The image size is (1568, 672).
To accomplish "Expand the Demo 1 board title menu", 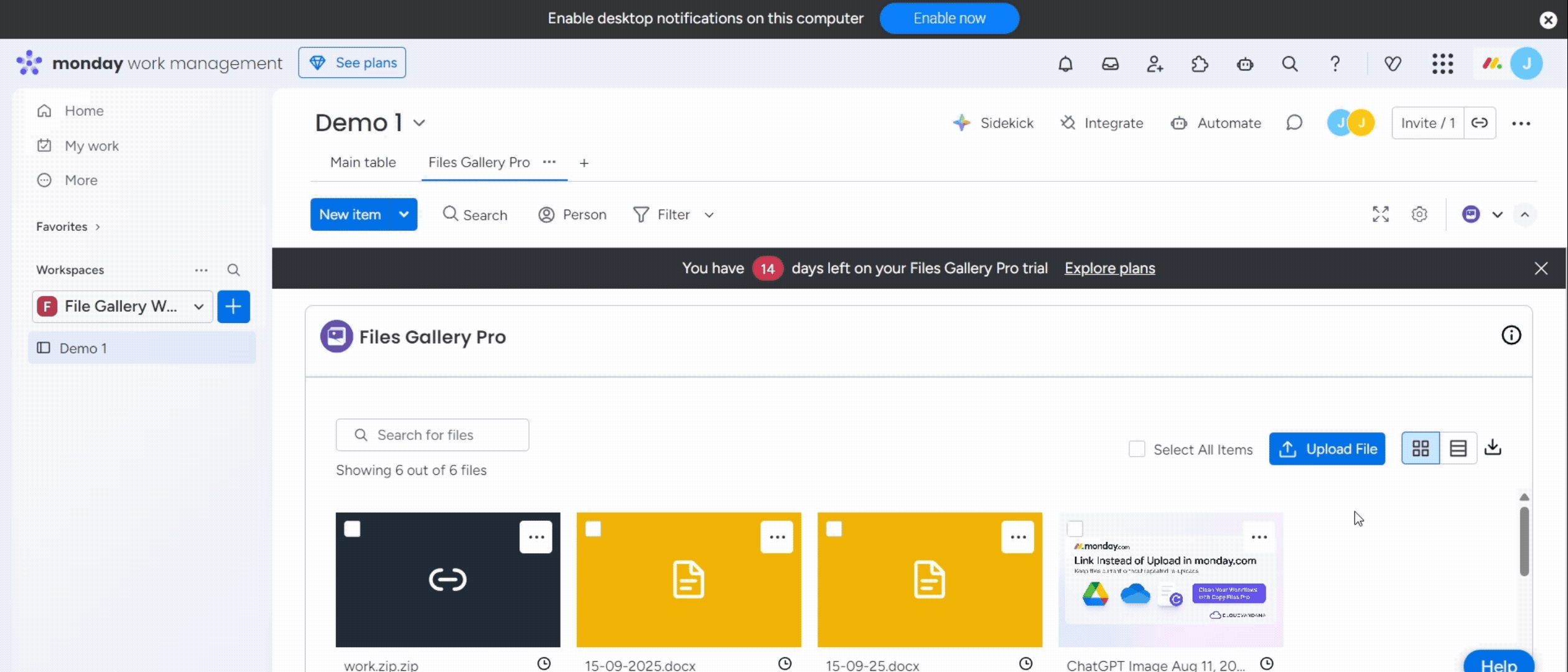I will [x=419, y=123].
